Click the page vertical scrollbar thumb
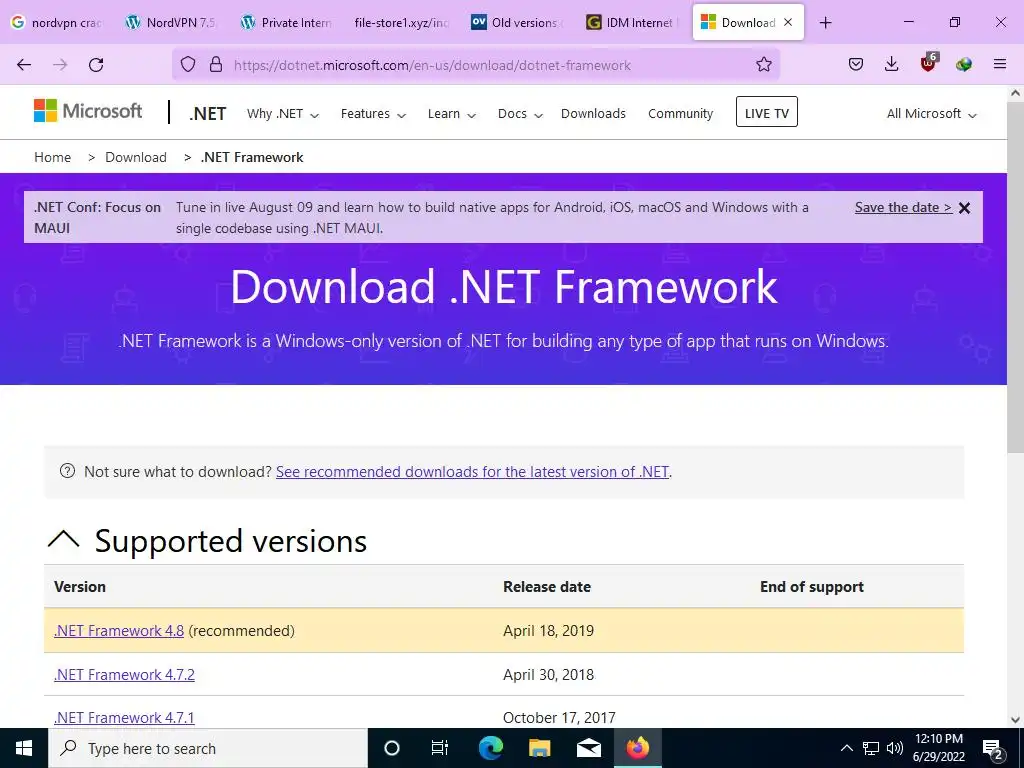The height and width of the screenshot is (768, 1024). (x=1015, y=278)
